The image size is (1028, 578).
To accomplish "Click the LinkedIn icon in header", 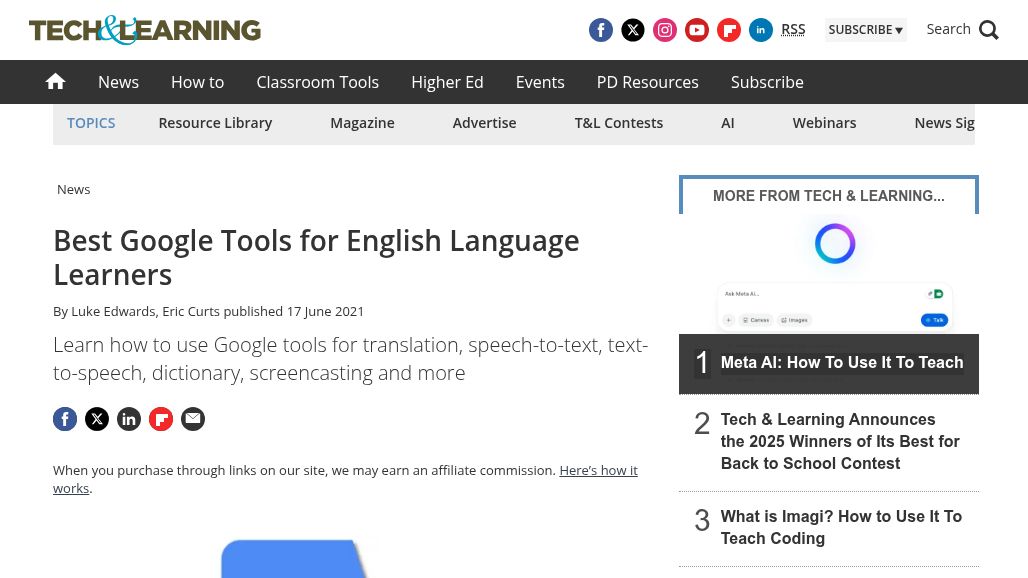I will [x=761, y=30].
